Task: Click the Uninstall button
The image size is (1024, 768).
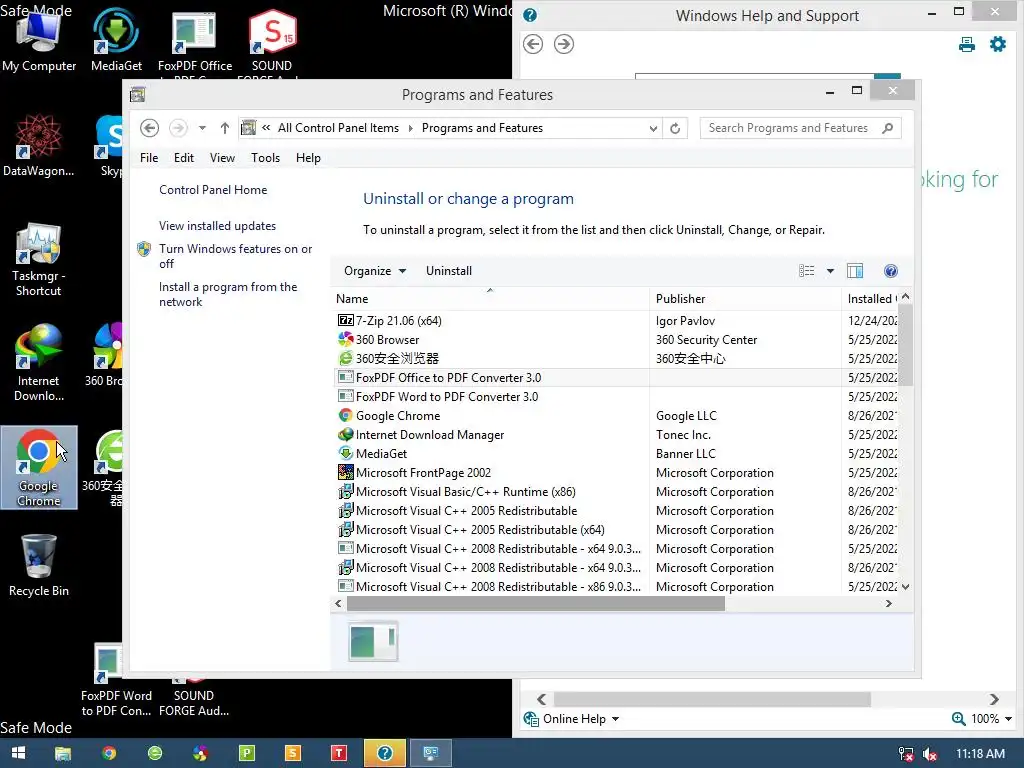Action: [x=449, y=271]
